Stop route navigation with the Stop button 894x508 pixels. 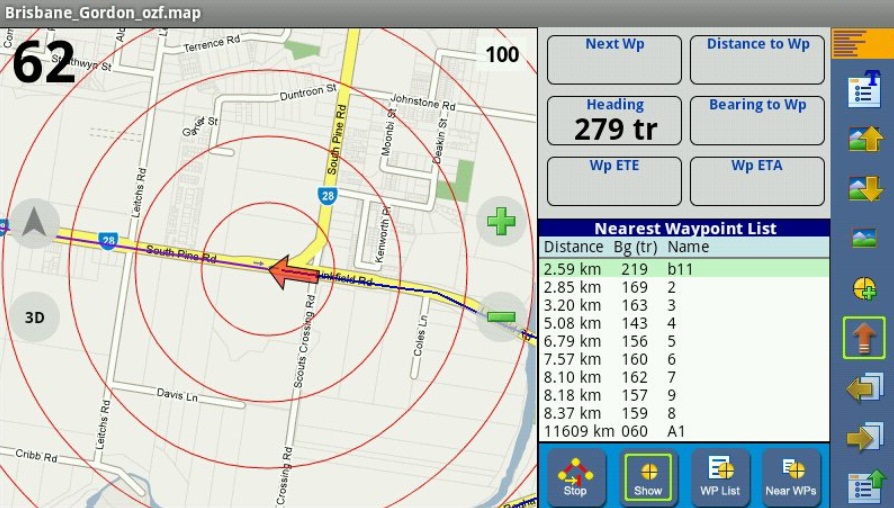tap(575, 476)
